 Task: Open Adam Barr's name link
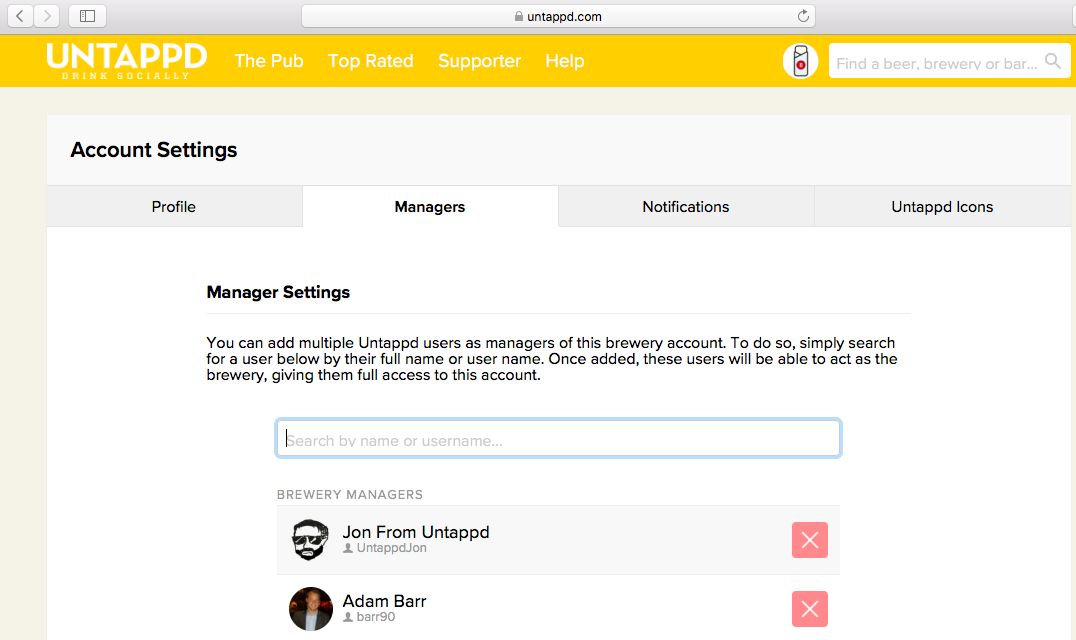(x=384, y=601)
